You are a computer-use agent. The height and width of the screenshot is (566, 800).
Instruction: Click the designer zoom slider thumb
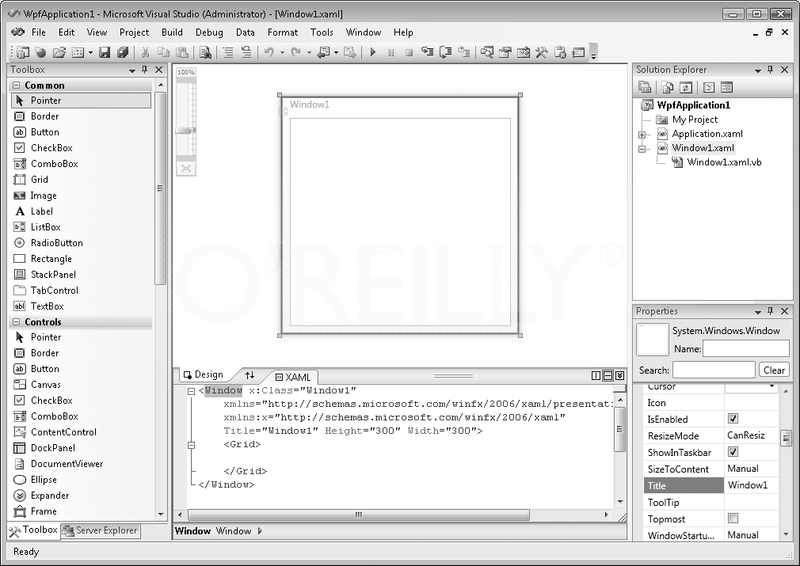pyautogui.click(x=185, y=131)
